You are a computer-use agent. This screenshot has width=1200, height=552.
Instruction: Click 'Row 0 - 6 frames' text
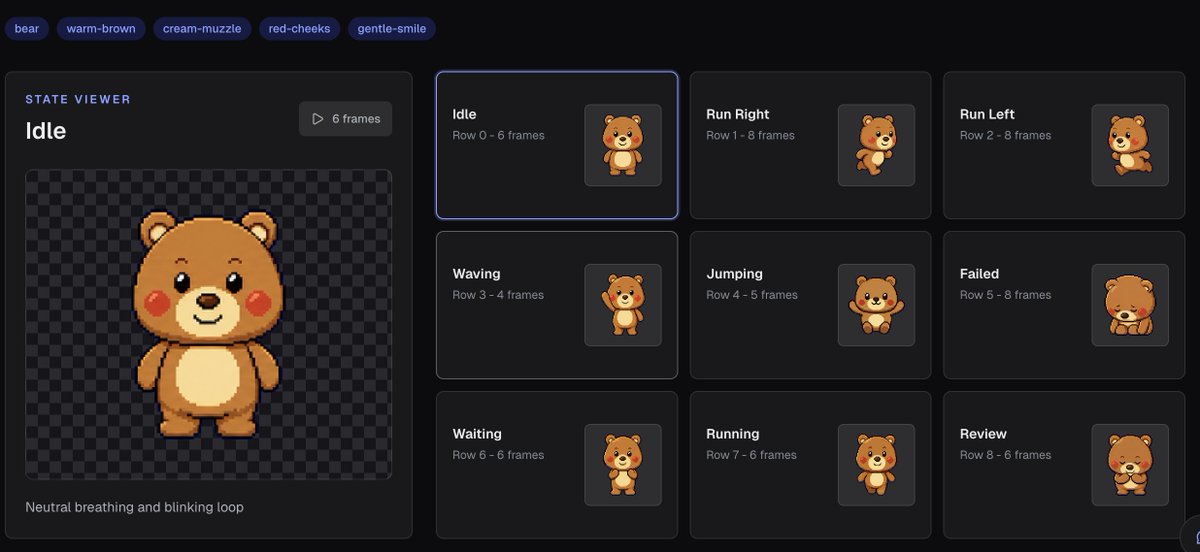(x=498, y=135)
